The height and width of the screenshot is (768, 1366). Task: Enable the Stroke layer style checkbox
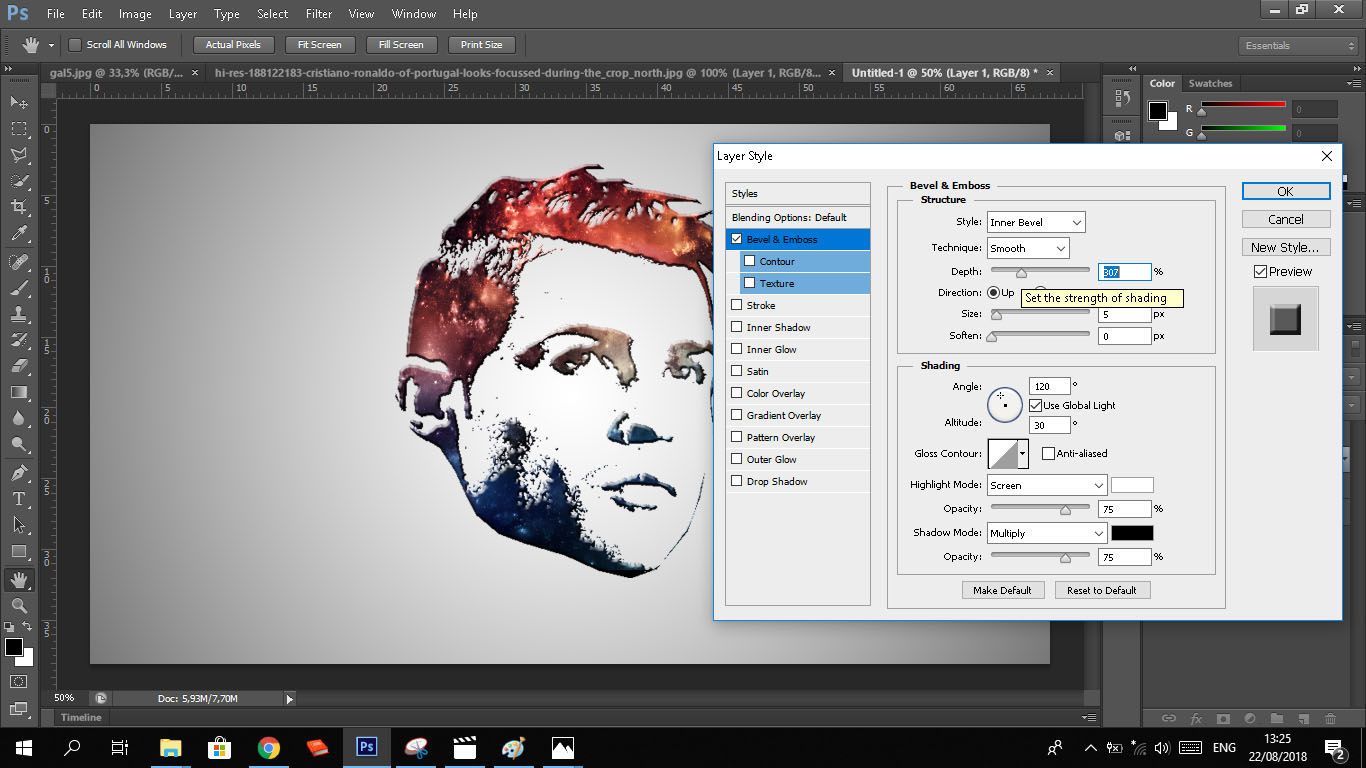[737, 306]
